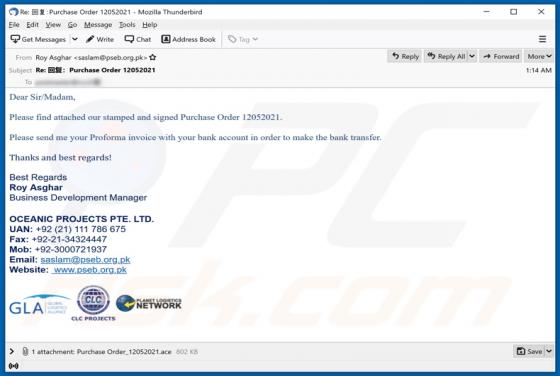Screen dimensions: 560x376
Task: Click Reply All button
Action: point(446,56)
